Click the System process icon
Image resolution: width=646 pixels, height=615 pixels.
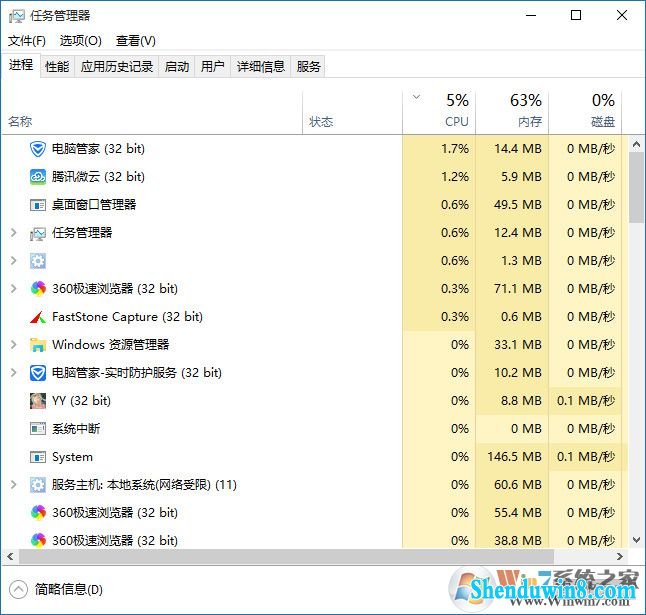click(x=38, y=457)
